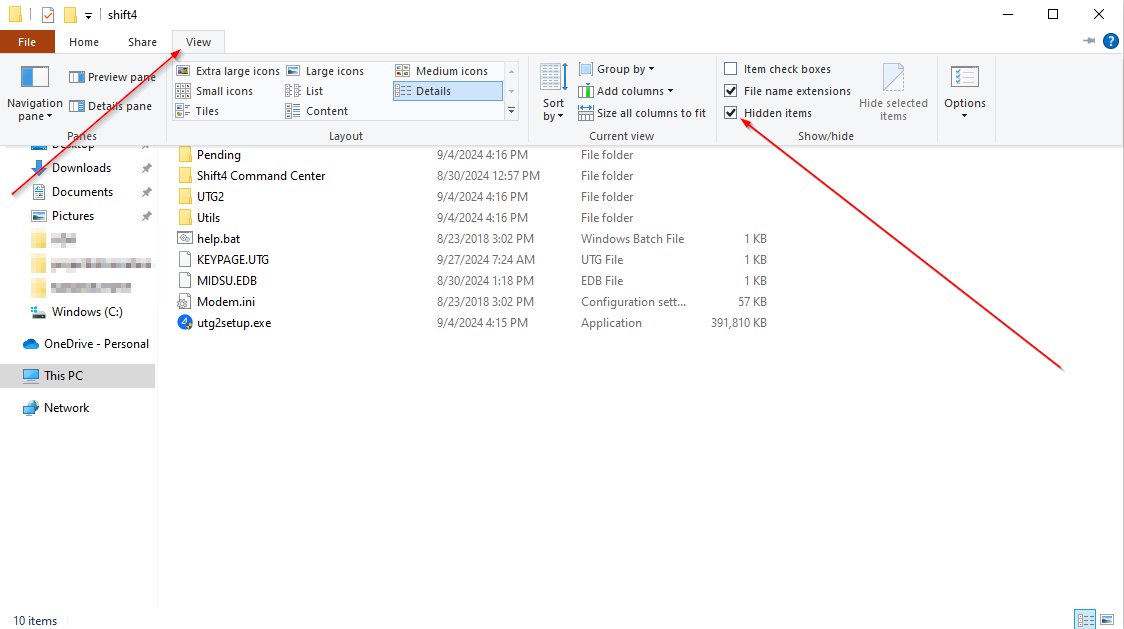Choose the Details layout option

click(447, 91)
